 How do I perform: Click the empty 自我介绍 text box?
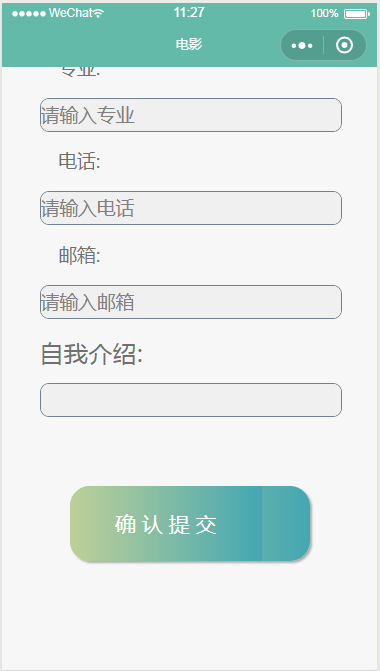(191, 400)
